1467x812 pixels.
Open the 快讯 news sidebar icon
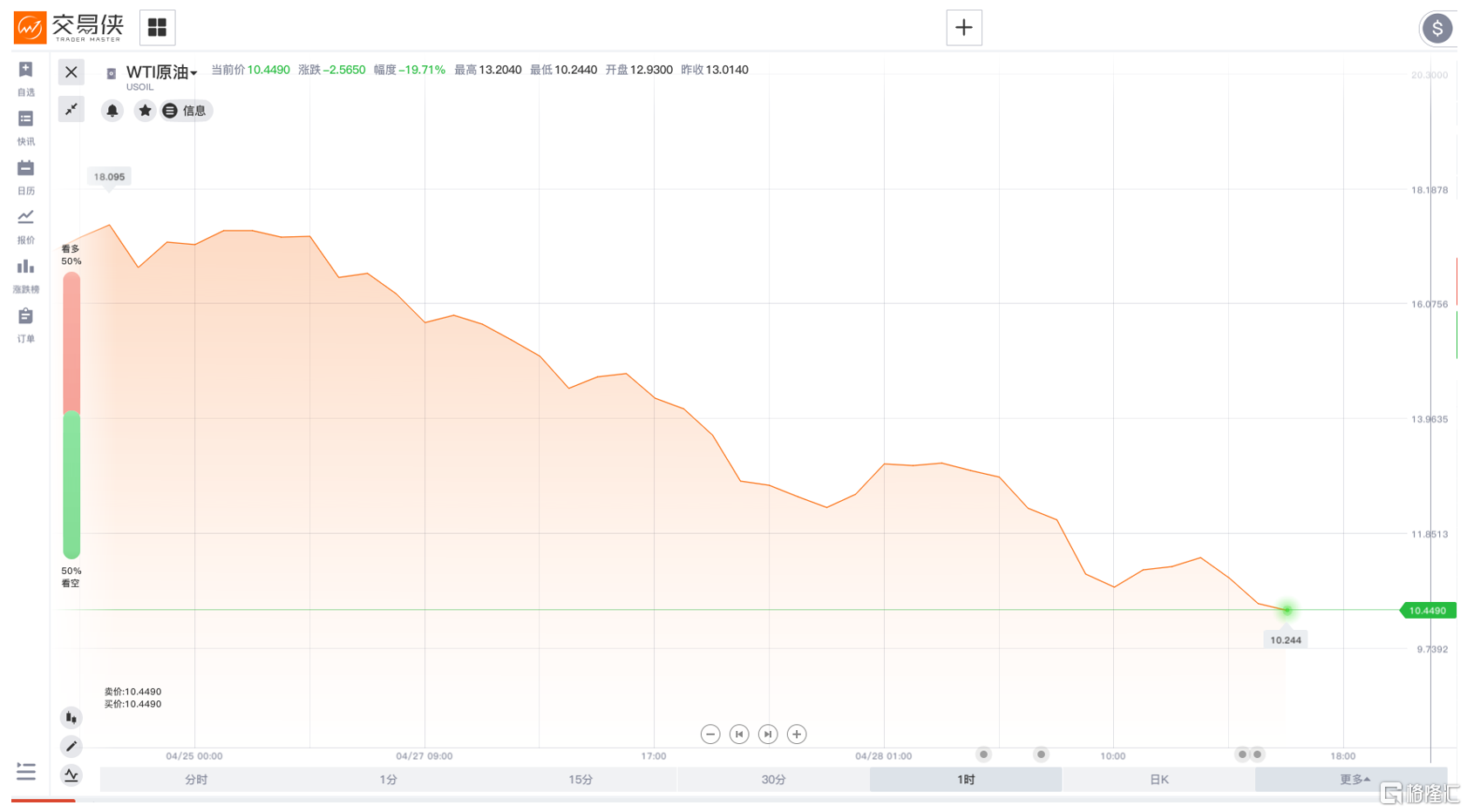click(x=25, y=127)
